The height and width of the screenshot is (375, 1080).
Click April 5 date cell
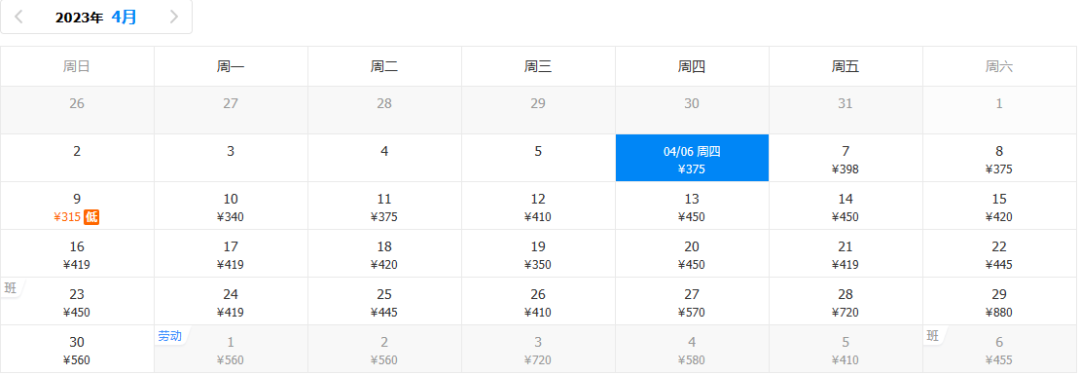point(538,158)
